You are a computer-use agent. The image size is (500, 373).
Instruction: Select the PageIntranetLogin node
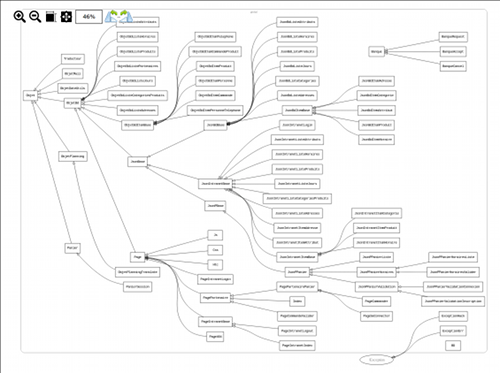215,279
